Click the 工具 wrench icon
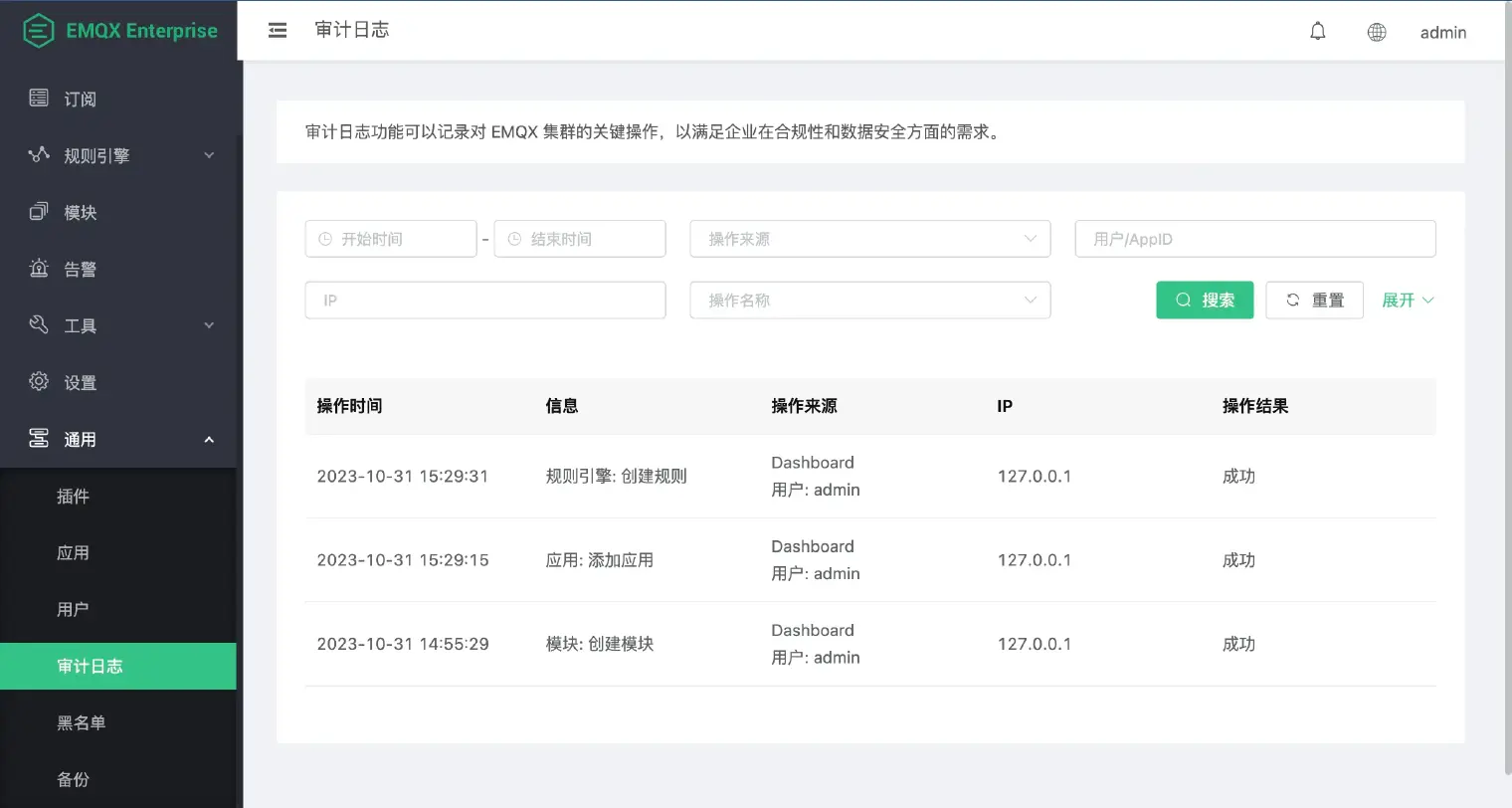Screen dimensions: 1512x808 [39, 324]
